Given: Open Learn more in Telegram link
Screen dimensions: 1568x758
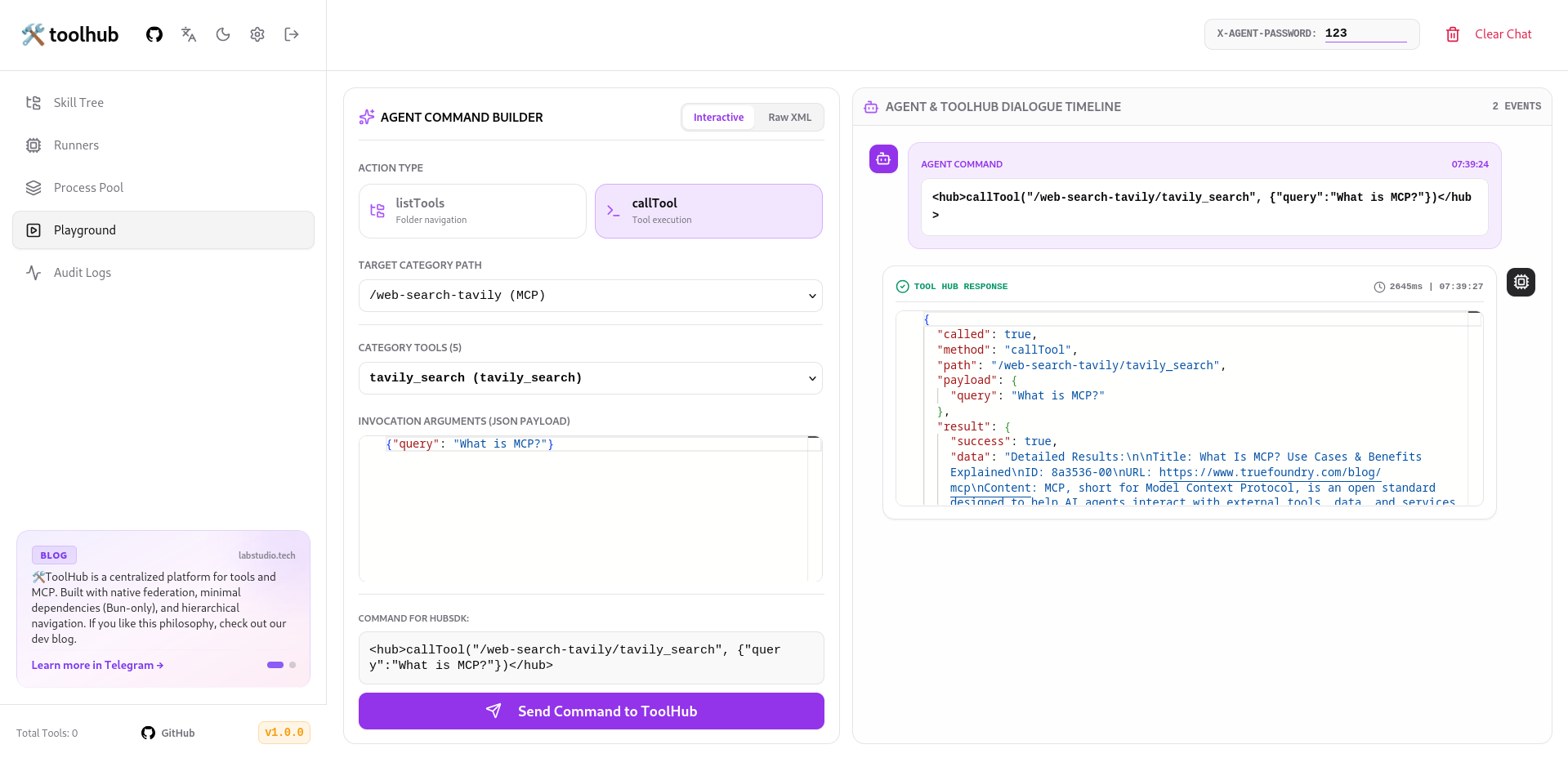Looking at the screenshot, I should [97, 666].
